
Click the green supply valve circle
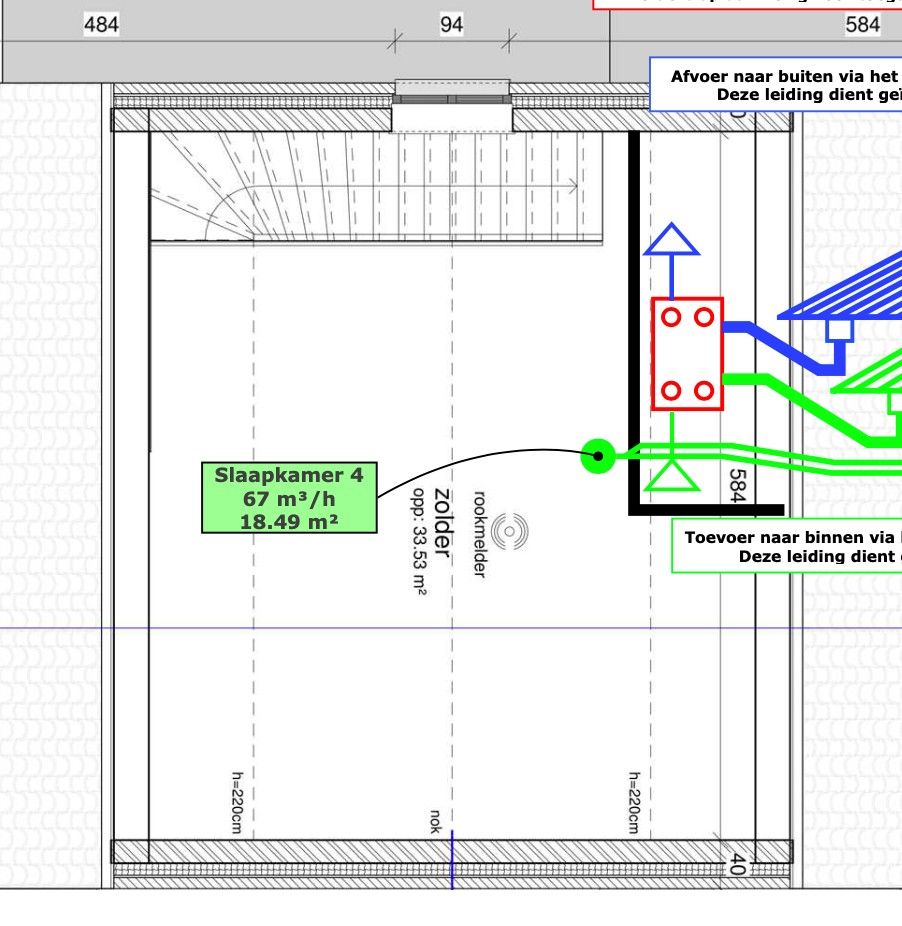pos(598,457)
